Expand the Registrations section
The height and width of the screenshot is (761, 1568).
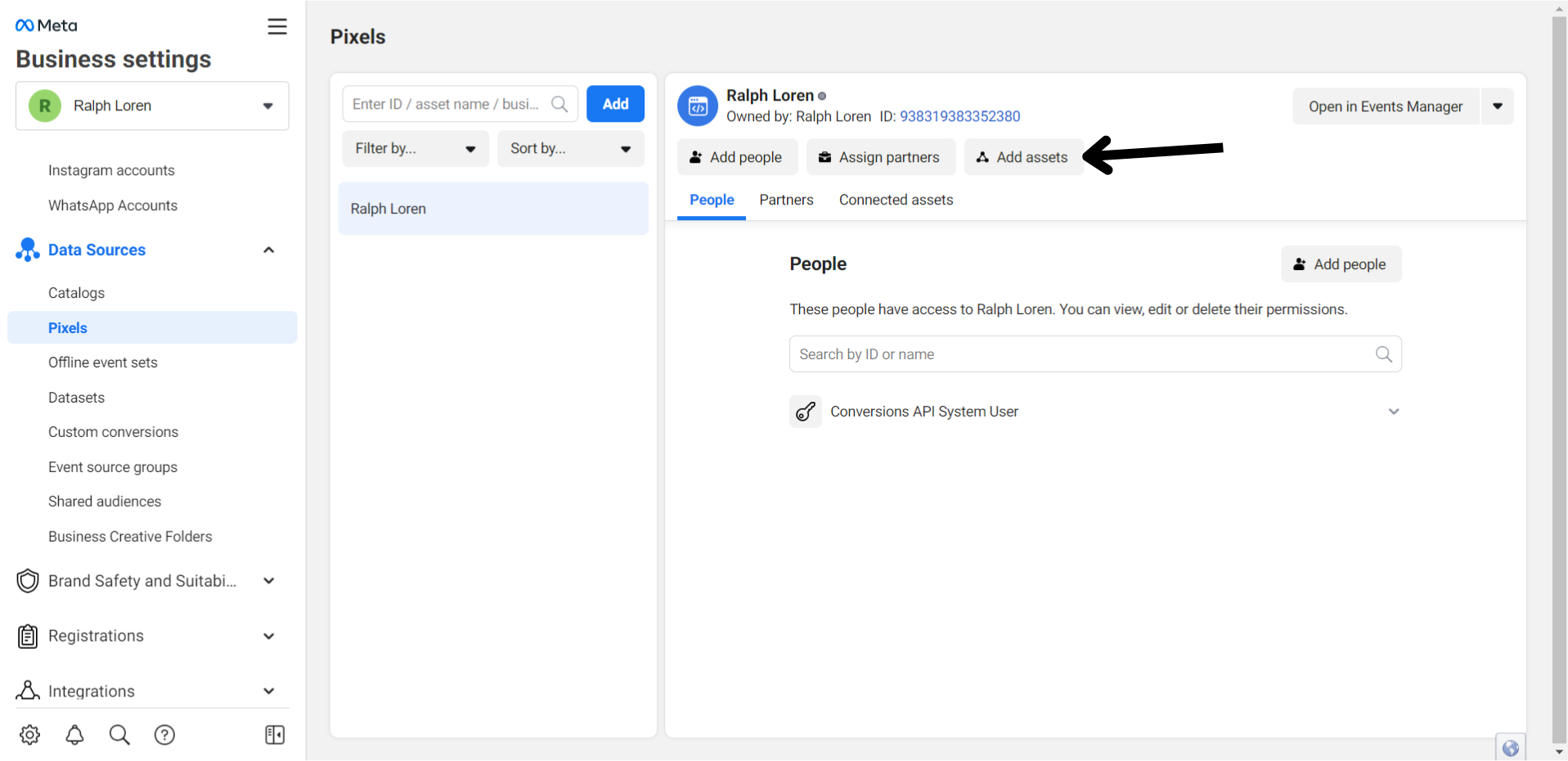tap(268, 636)
